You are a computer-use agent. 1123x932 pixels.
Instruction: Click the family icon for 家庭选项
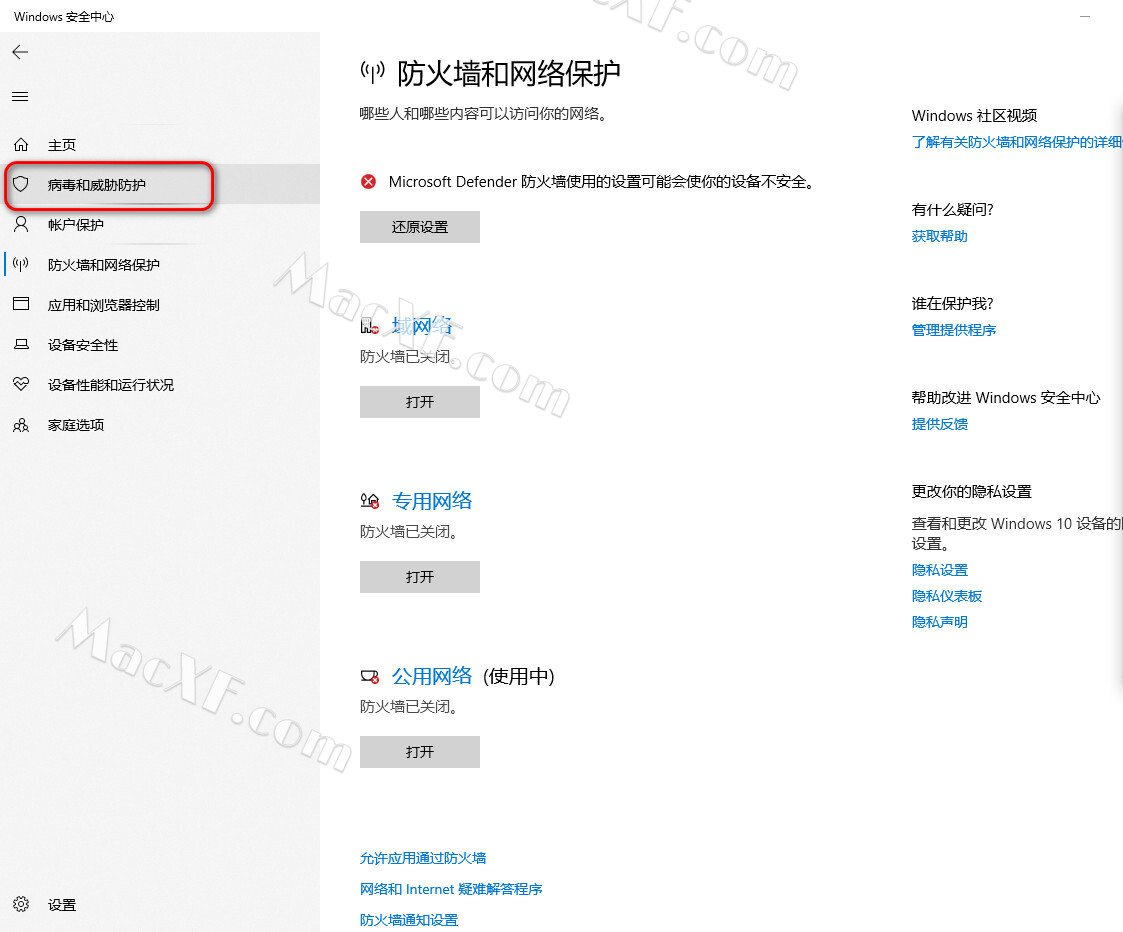coord(21,425)
